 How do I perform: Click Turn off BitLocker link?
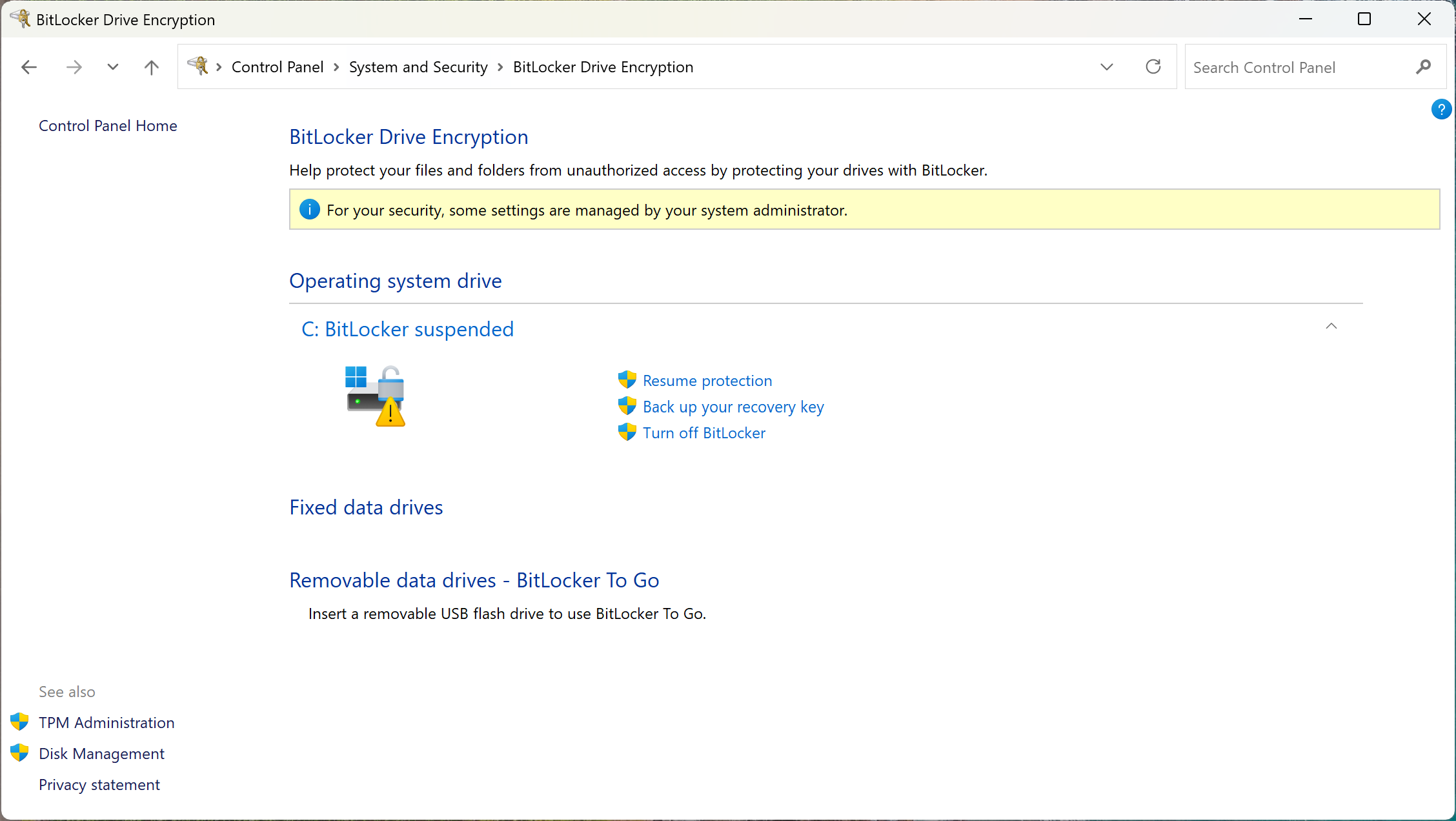703,433
